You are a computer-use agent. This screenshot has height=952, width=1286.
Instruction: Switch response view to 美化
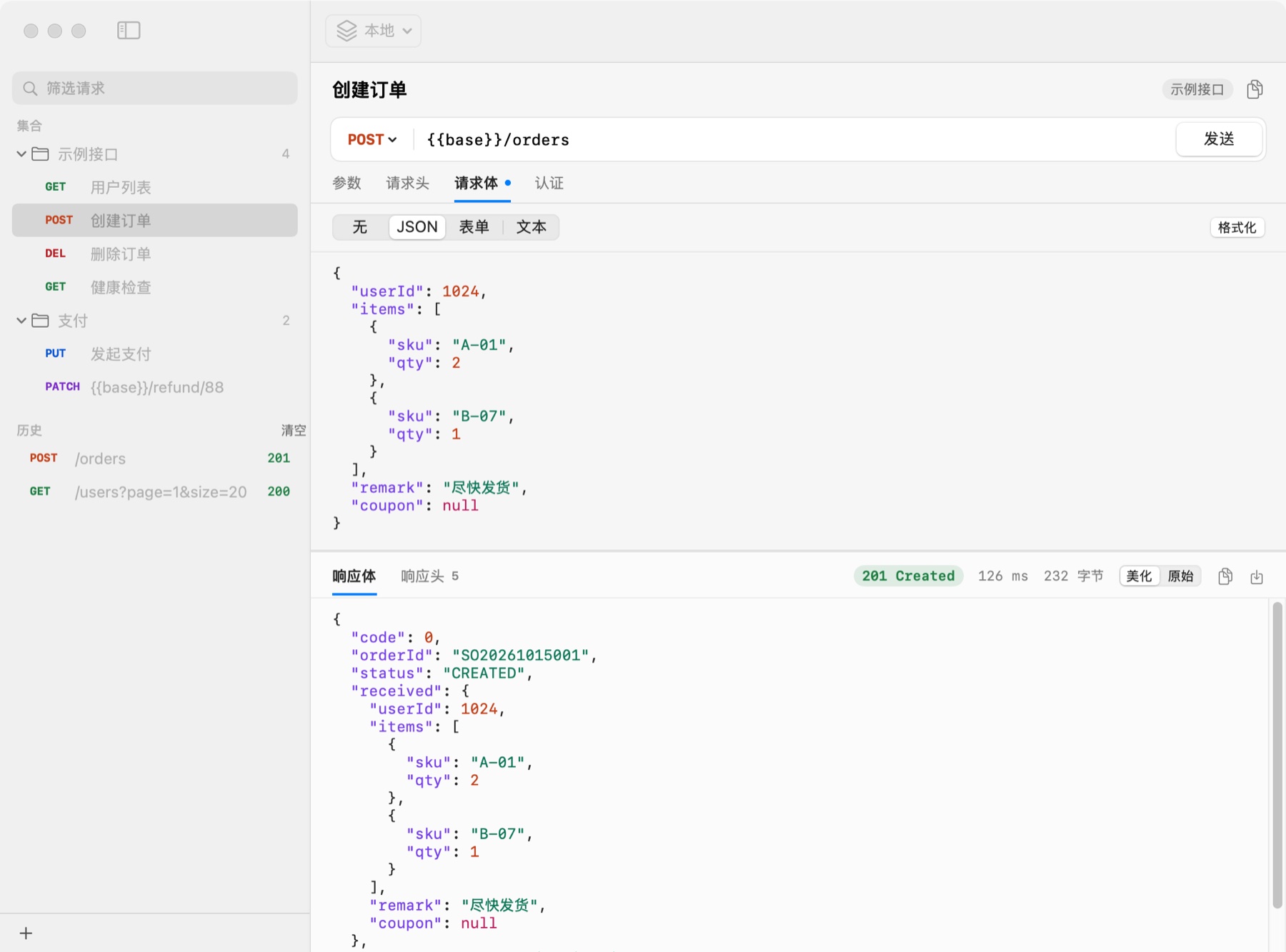1140,576
